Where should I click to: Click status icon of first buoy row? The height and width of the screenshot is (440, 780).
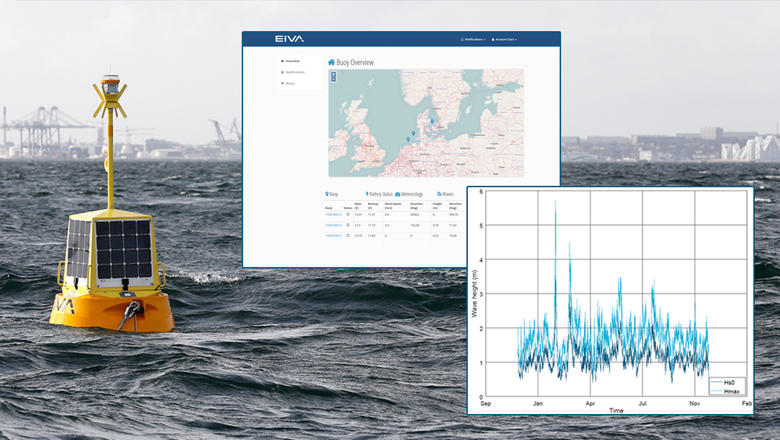click(x=348, y=214)
